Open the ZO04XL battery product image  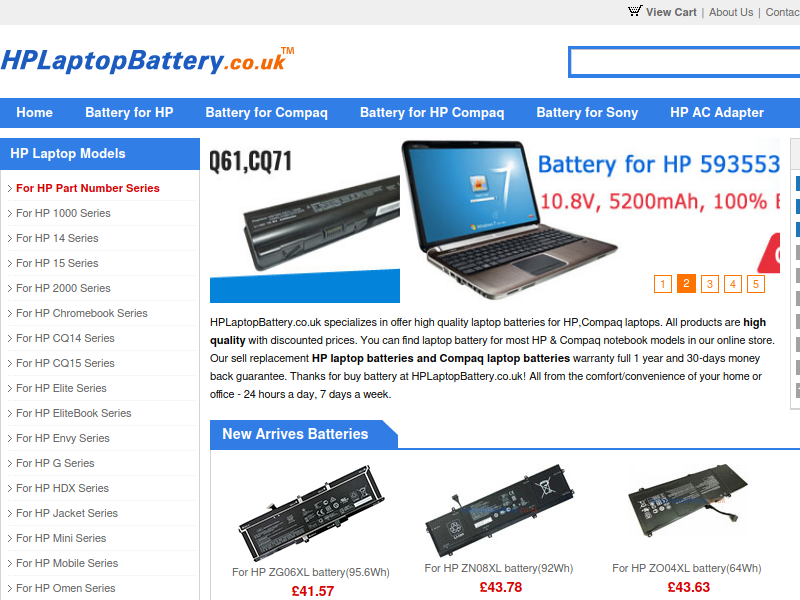pos(687,500)
